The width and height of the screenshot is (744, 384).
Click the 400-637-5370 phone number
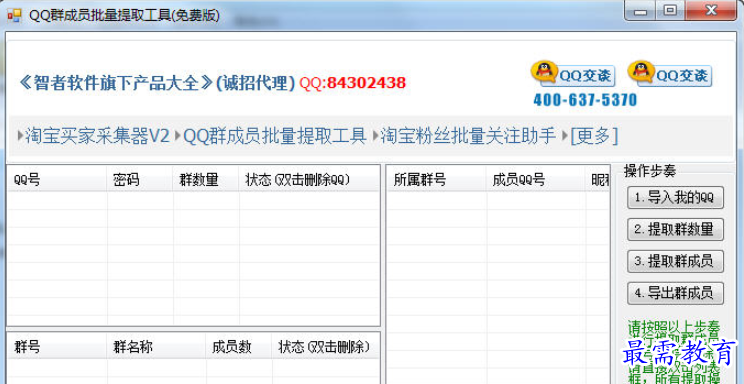point(585,100)
